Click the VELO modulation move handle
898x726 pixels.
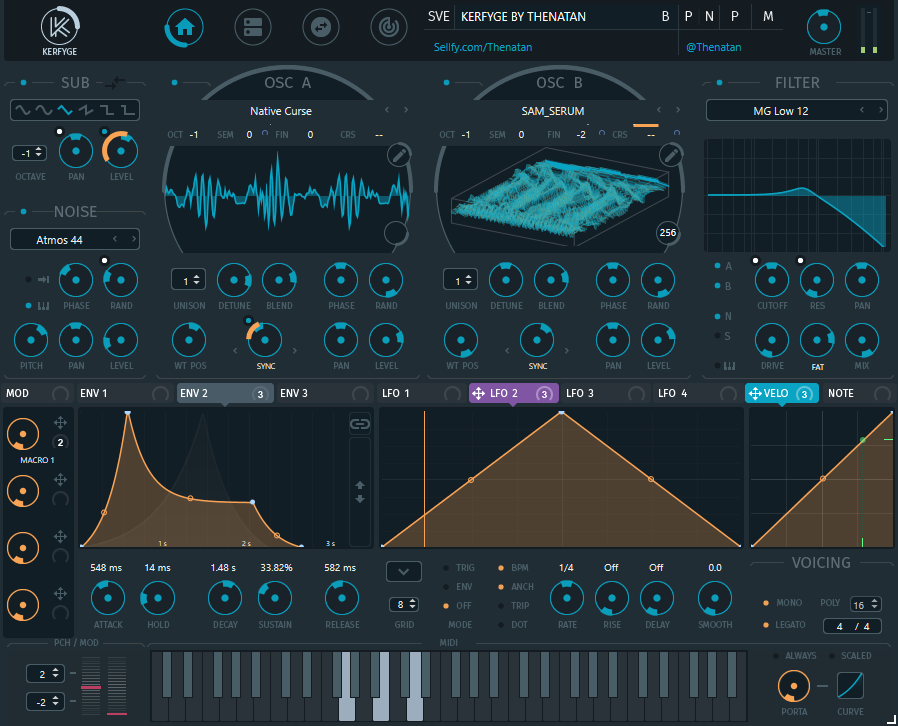[755, 393]
